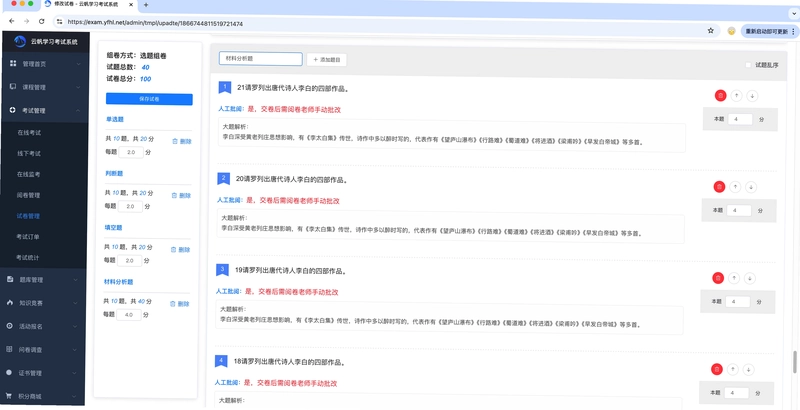Edit the 本题 score for question 21
The height and width of the screenshot is (410, 800).
[x=740, y=119]
